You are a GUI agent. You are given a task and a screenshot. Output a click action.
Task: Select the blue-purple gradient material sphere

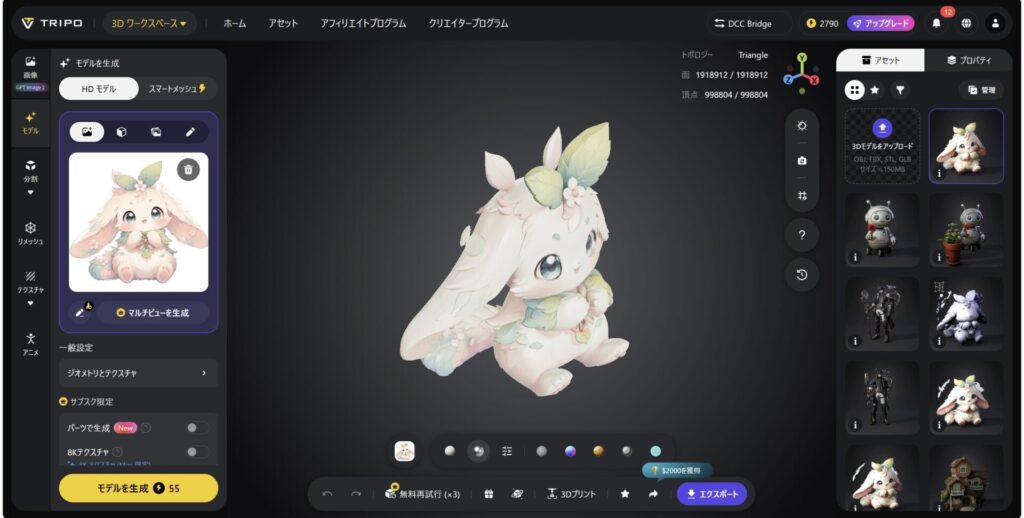coord(570,451)
